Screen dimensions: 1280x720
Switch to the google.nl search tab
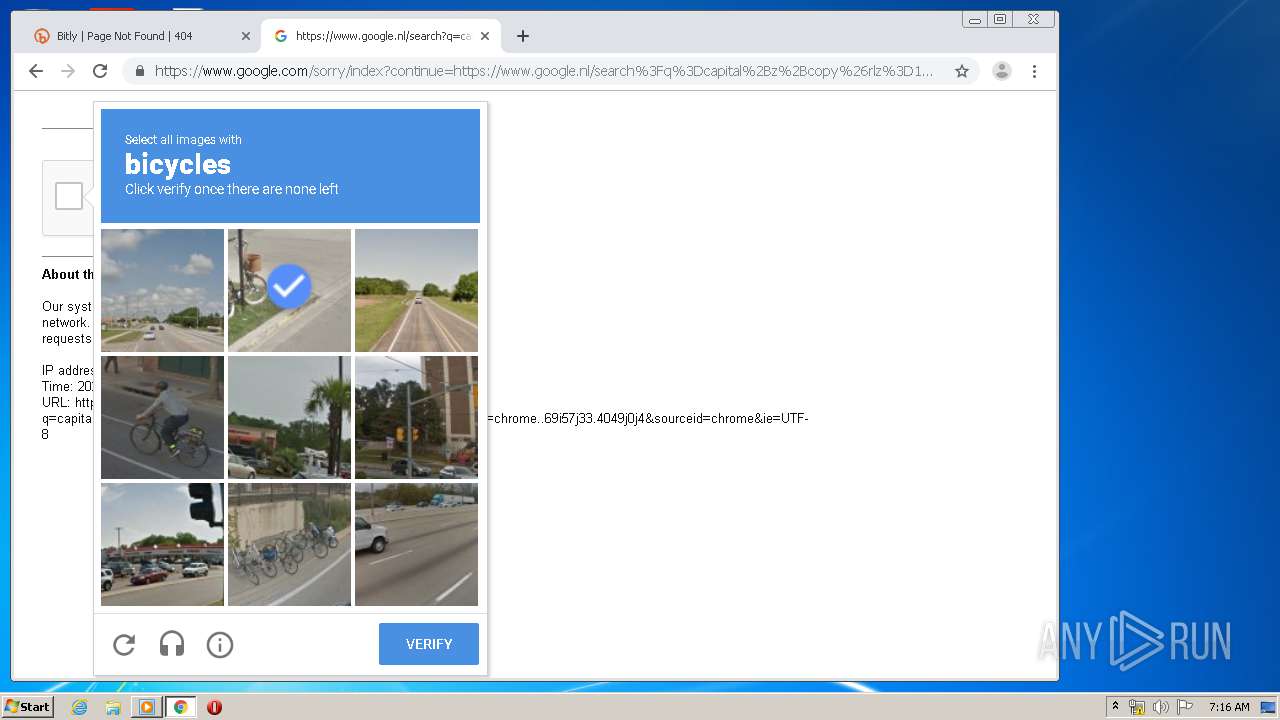point(382,36)
